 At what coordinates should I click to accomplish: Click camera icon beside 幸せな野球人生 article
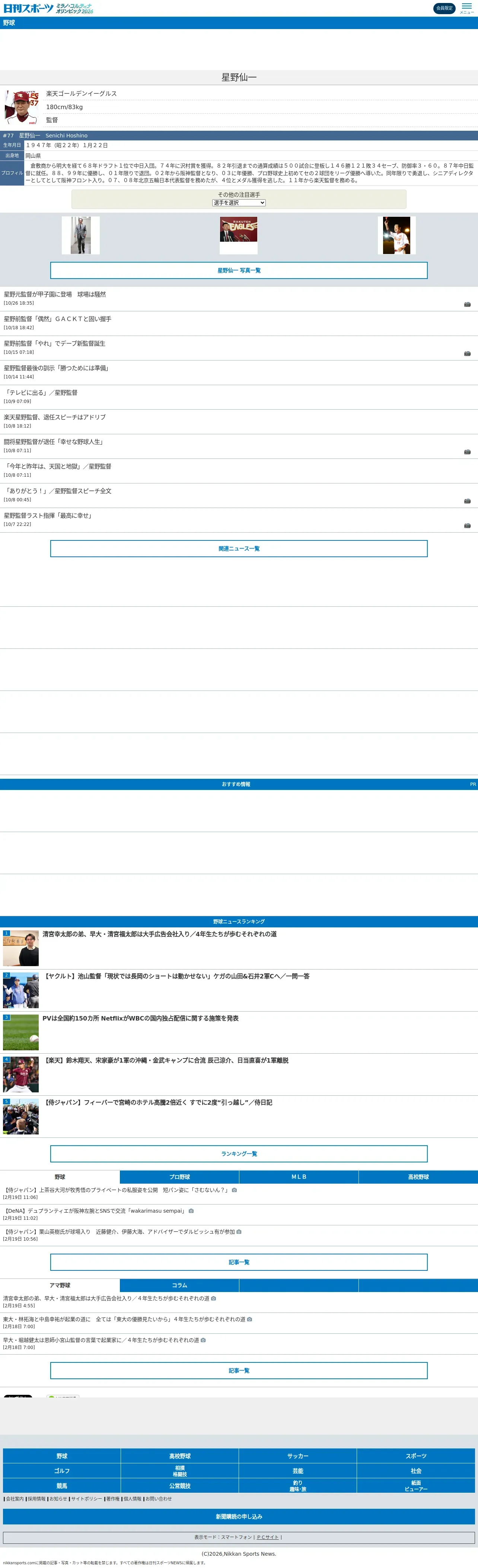coord(467,452)
